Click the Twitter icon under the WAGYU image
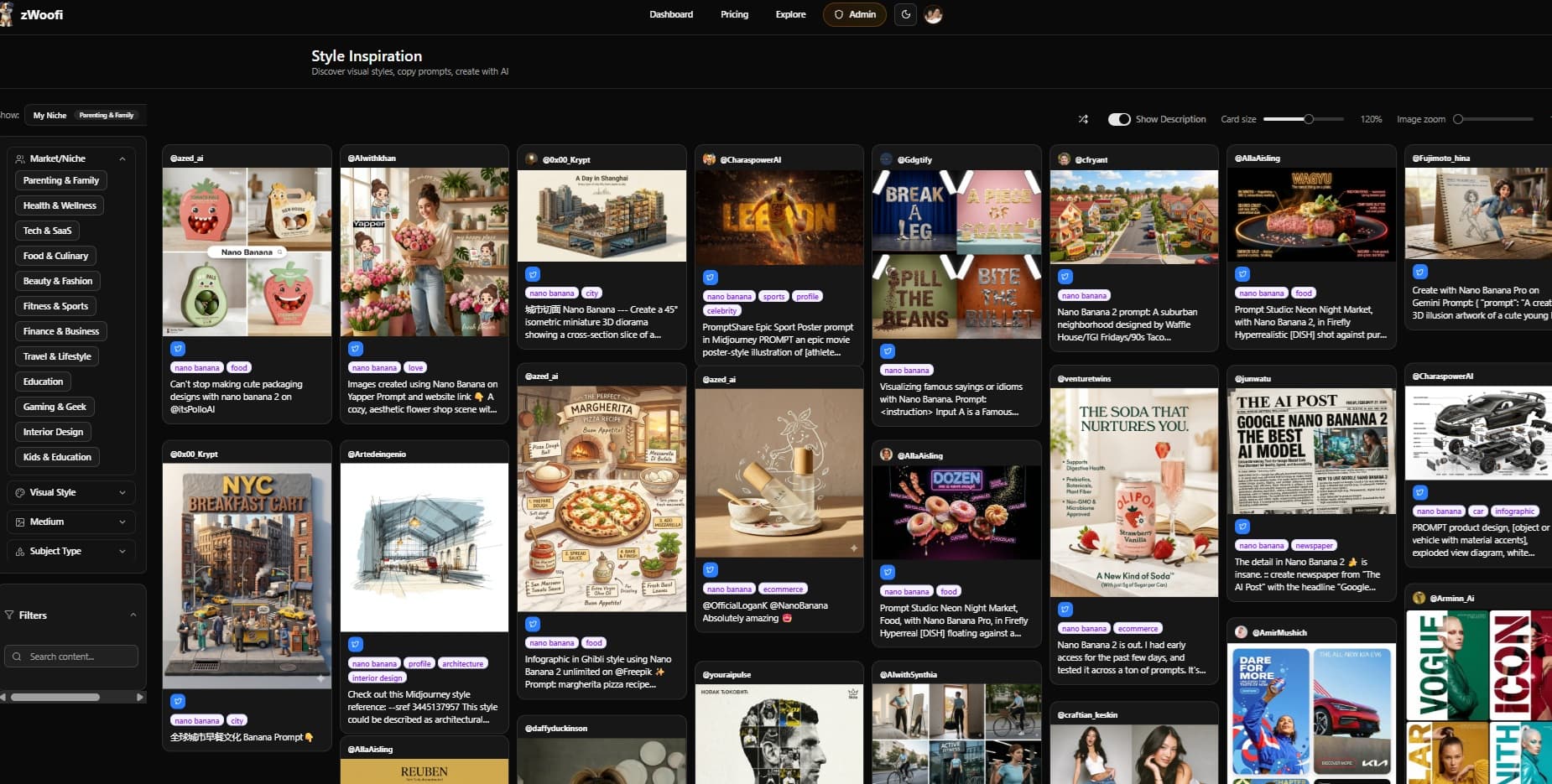The width and height of the screenshot is (1552, 784). coord(1242,274)
